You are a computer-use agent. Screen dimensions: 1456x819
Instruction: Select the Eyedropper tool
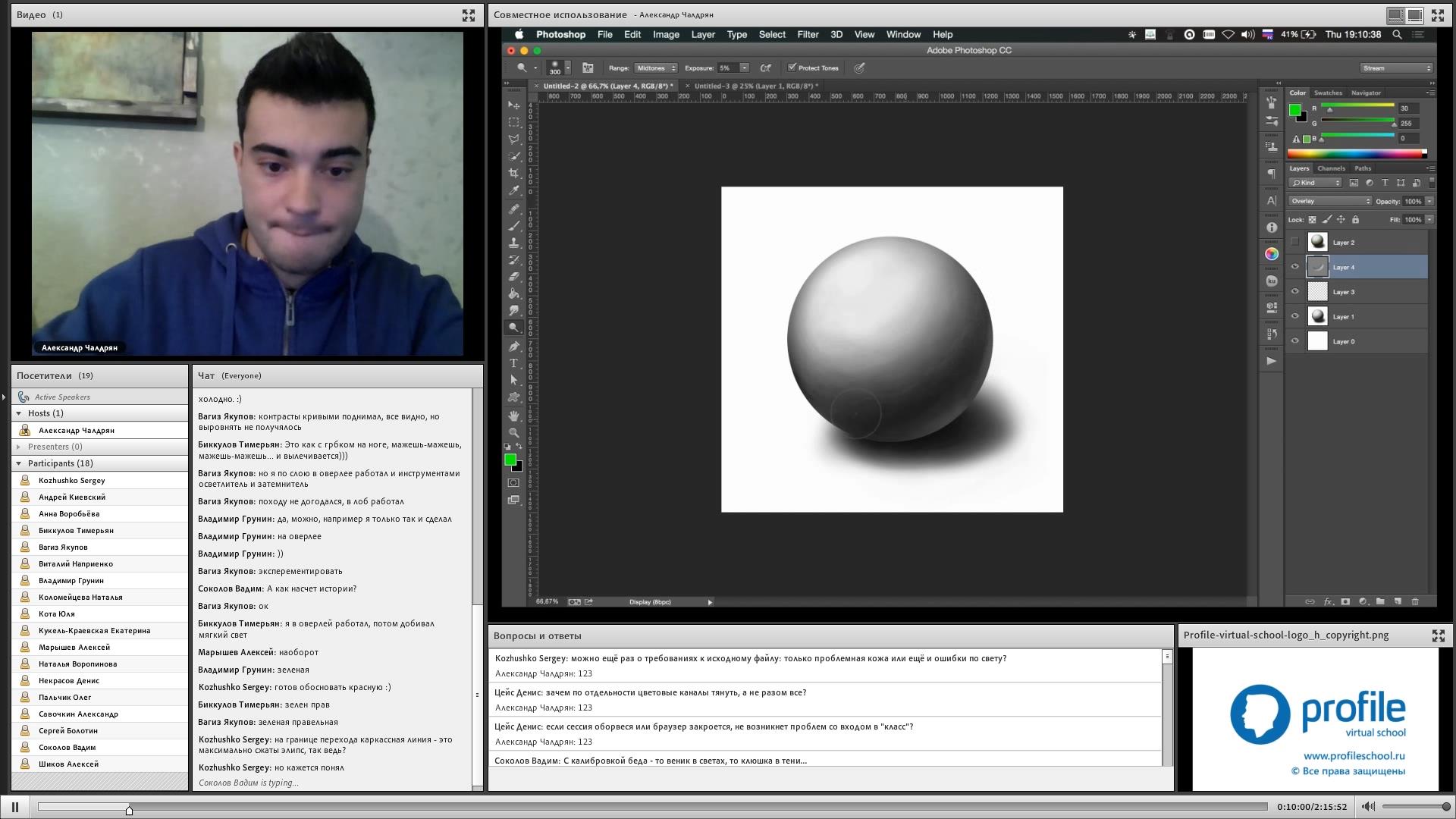[x=513, y=190]
